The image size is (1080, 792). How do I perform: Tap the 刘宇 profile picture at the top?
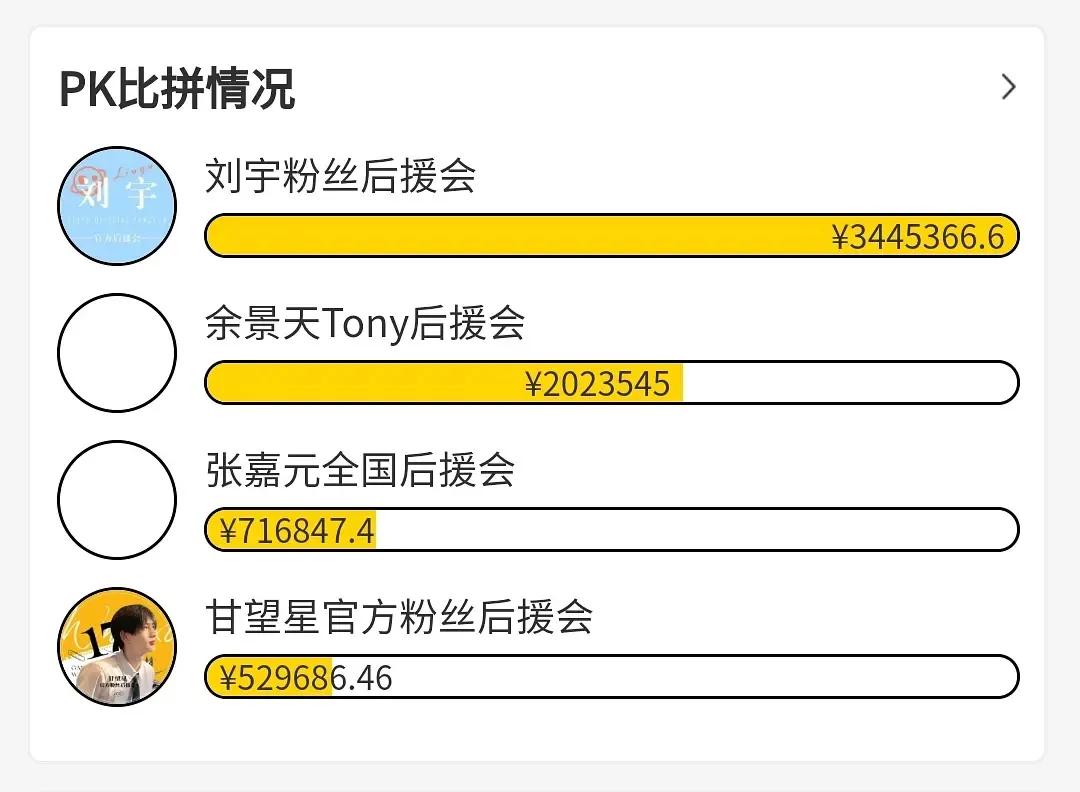[117, 205]
